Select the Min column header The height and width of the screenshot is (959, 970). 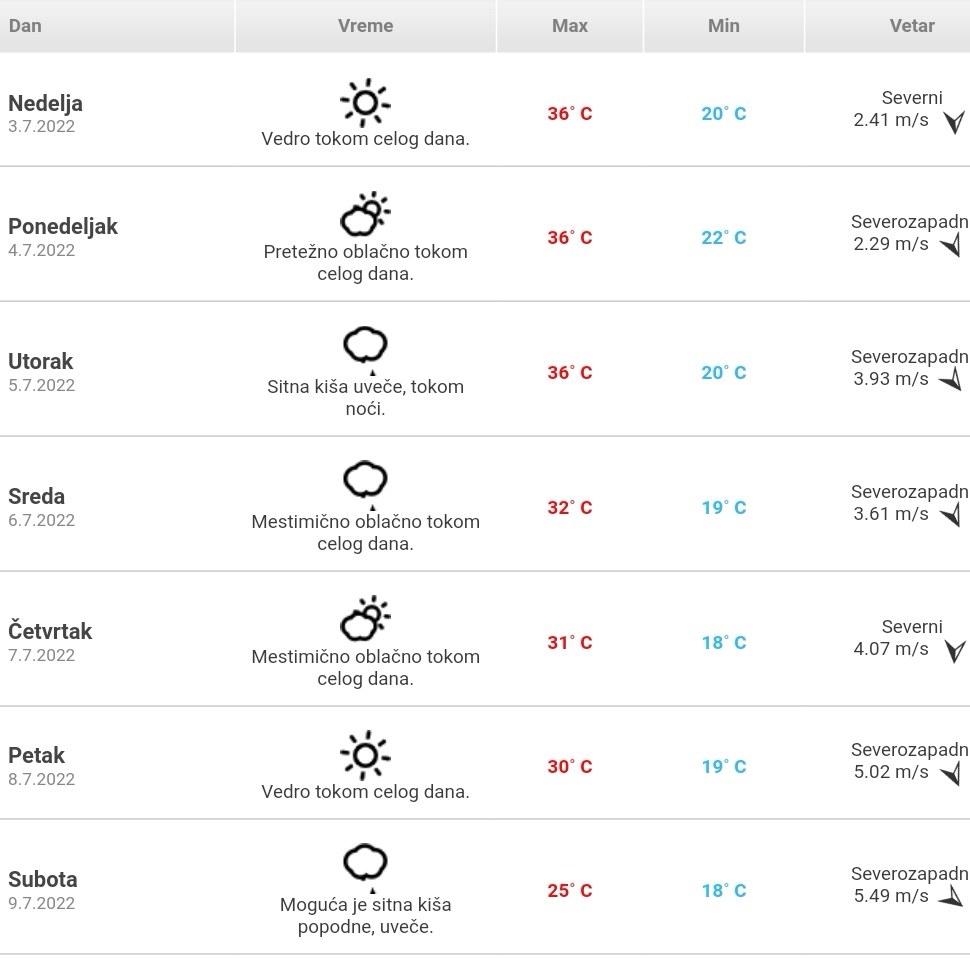pos(724,26)
